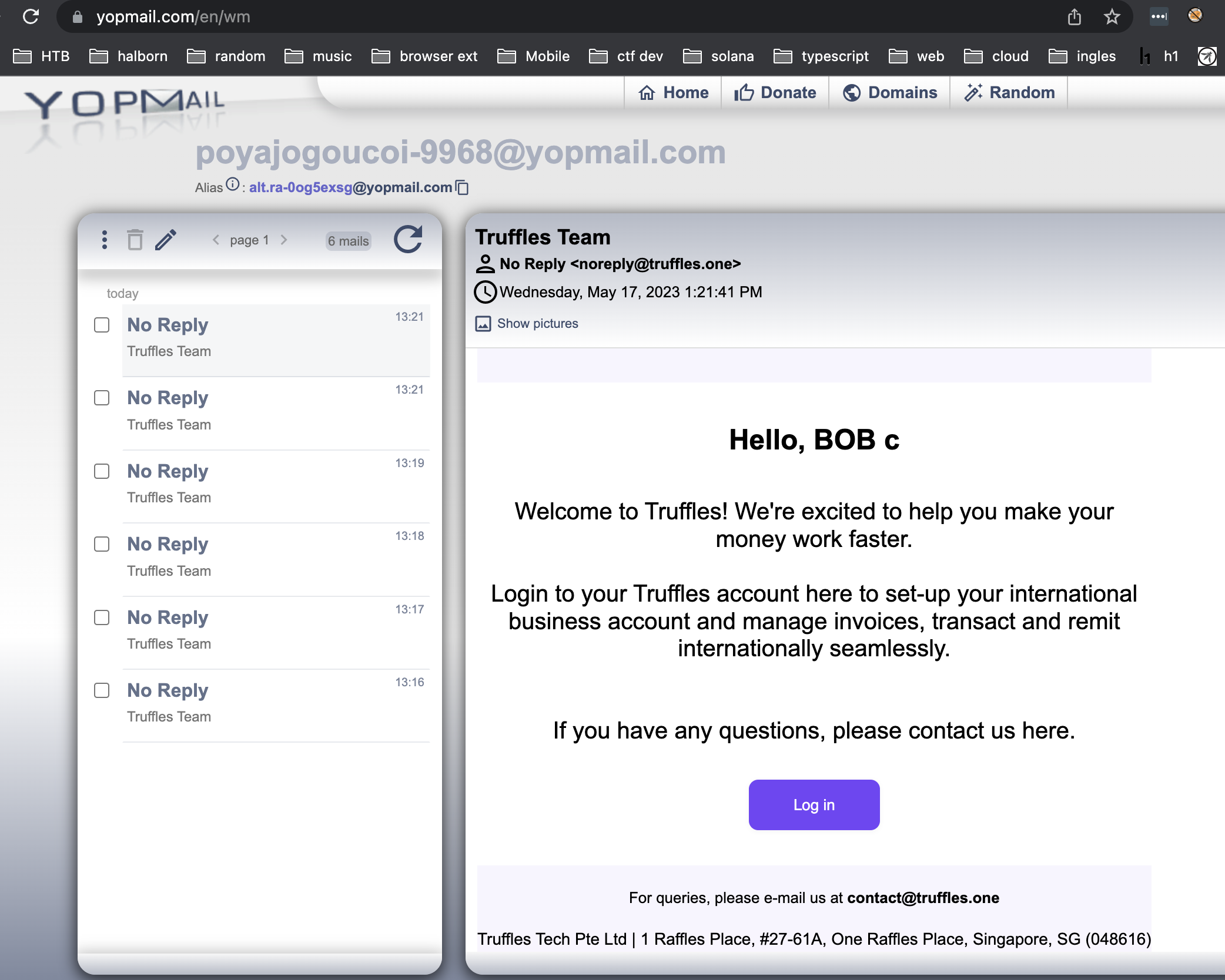The width and height of the screenshot is (1225, 980).
Task: Bookmark this page with the star icon
Action: (1112, 16)
